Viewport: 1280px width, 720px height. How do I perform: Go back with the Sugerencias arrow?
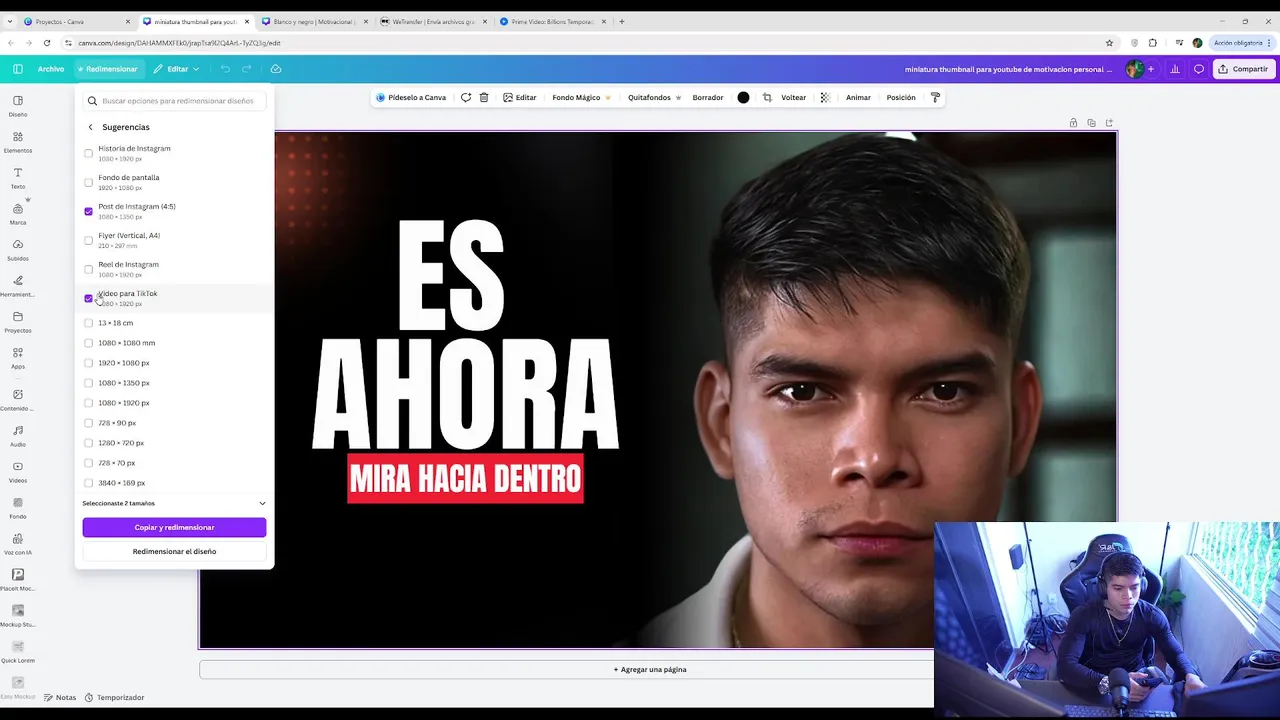click(90, 127)
